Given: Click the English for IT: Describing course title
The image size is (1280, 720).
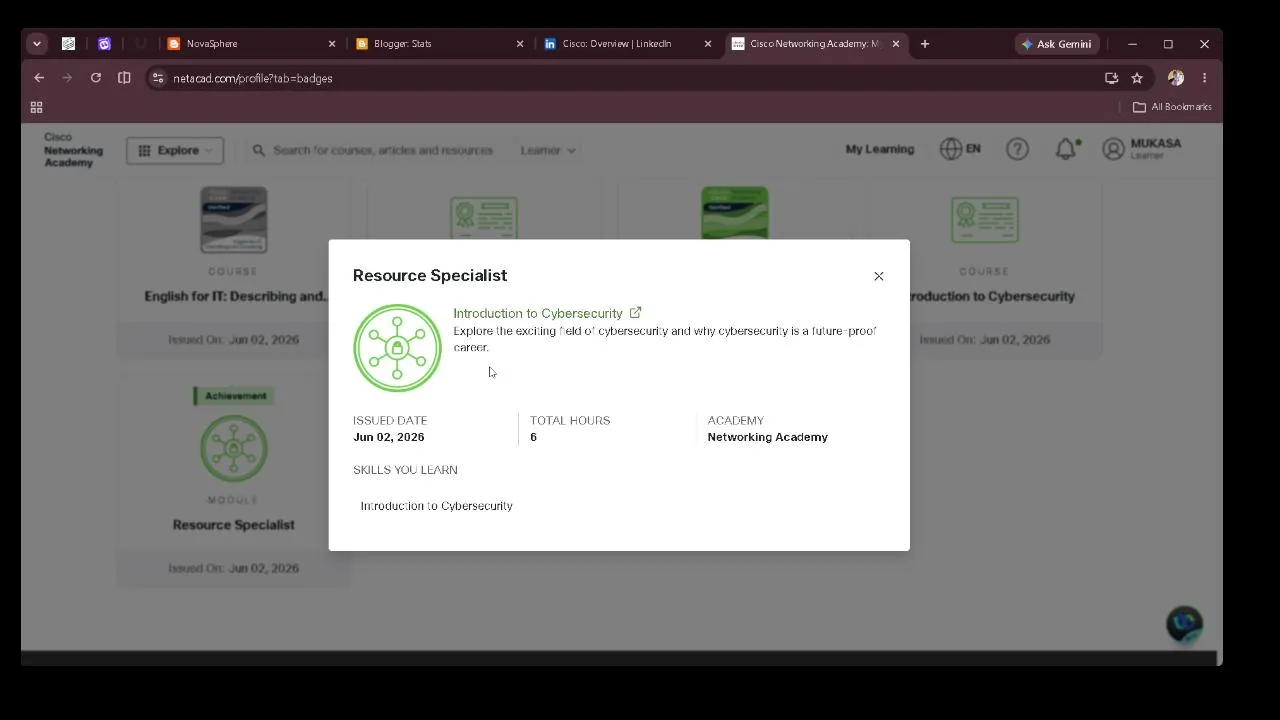Looking at the screenshot, I should point(237,296).
